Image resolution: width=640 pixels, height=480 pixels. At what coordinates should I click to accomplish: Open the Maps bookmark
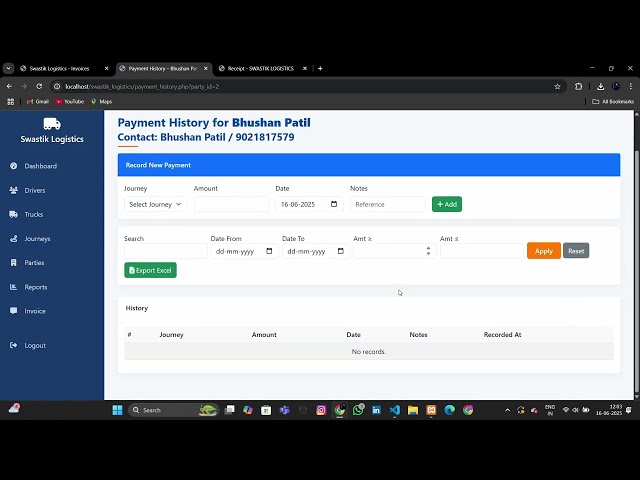click(x=102, y=102)
